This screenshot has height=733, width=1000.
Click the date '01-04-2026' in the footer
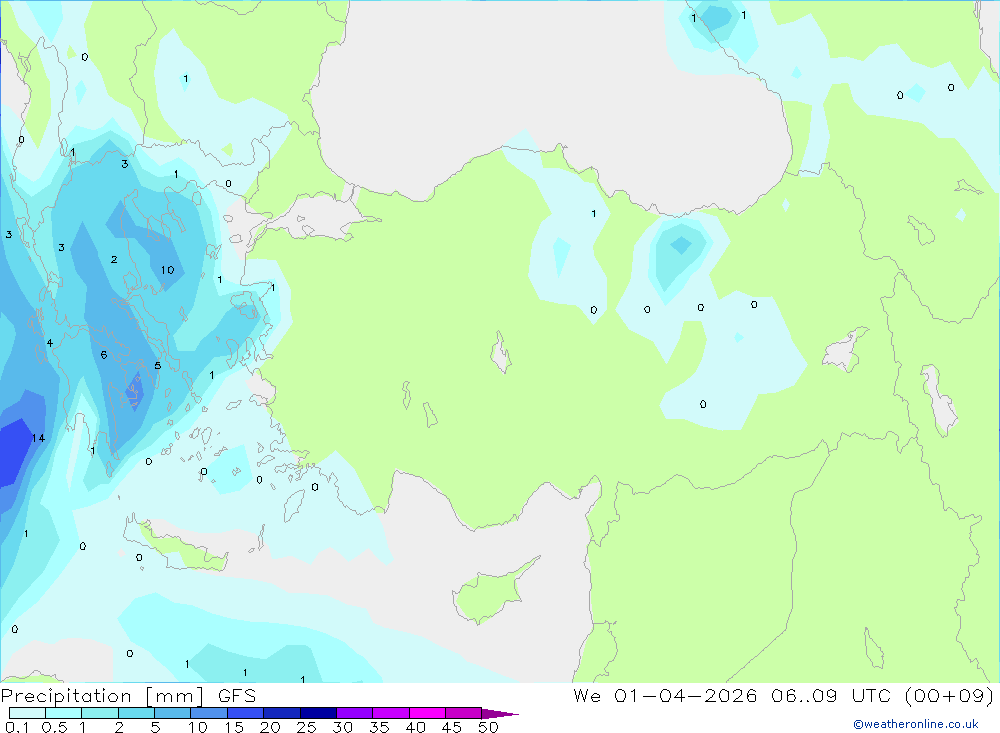(x=686, y=695)
